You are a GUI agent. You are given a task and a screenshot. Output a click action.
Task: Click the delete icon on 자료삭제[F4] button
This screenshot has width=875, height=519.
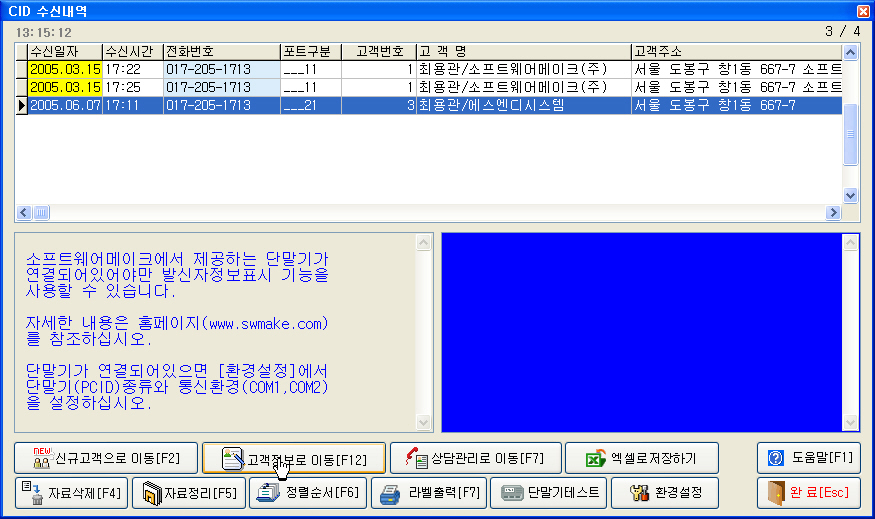click(32, 493)
